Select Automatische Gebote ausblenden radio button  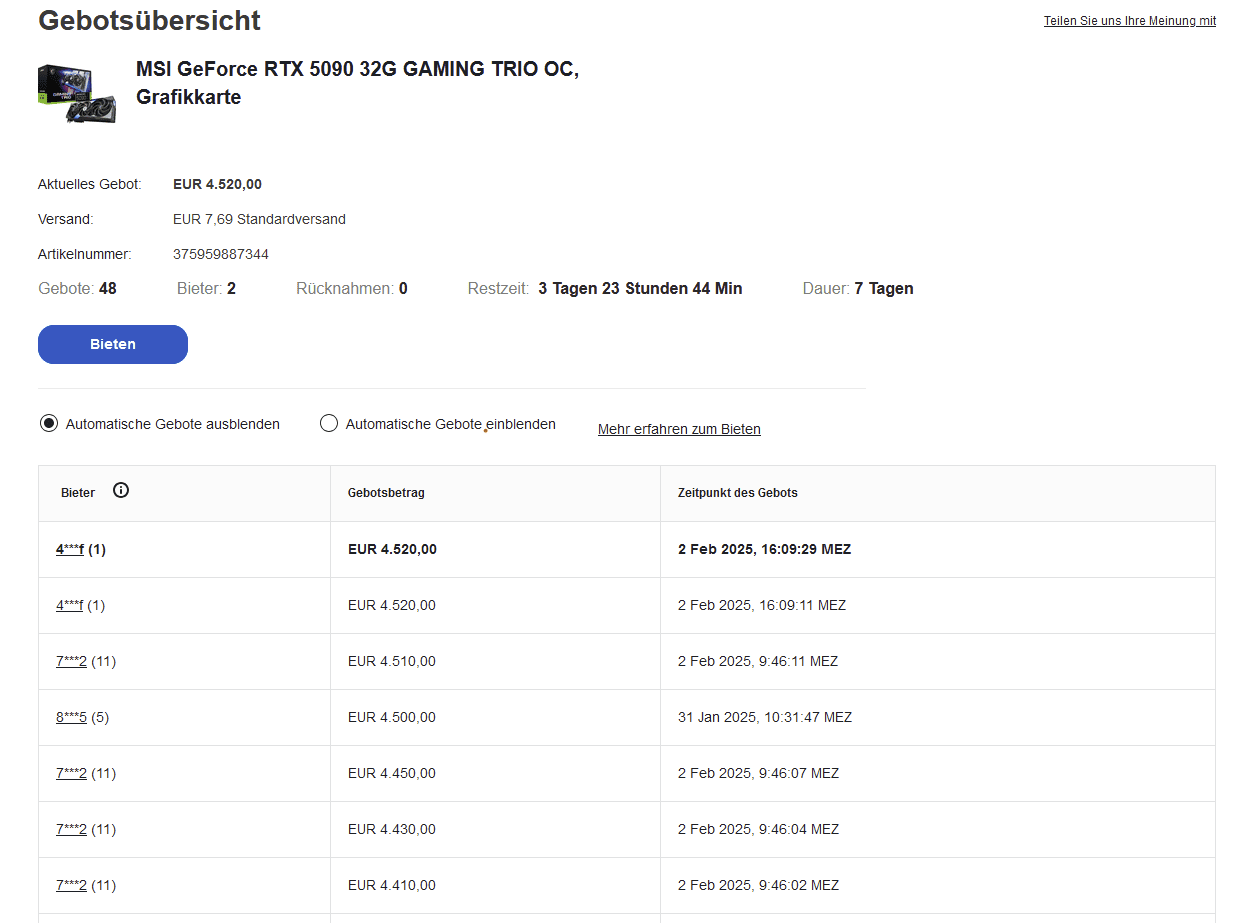[x=49, y=424]
